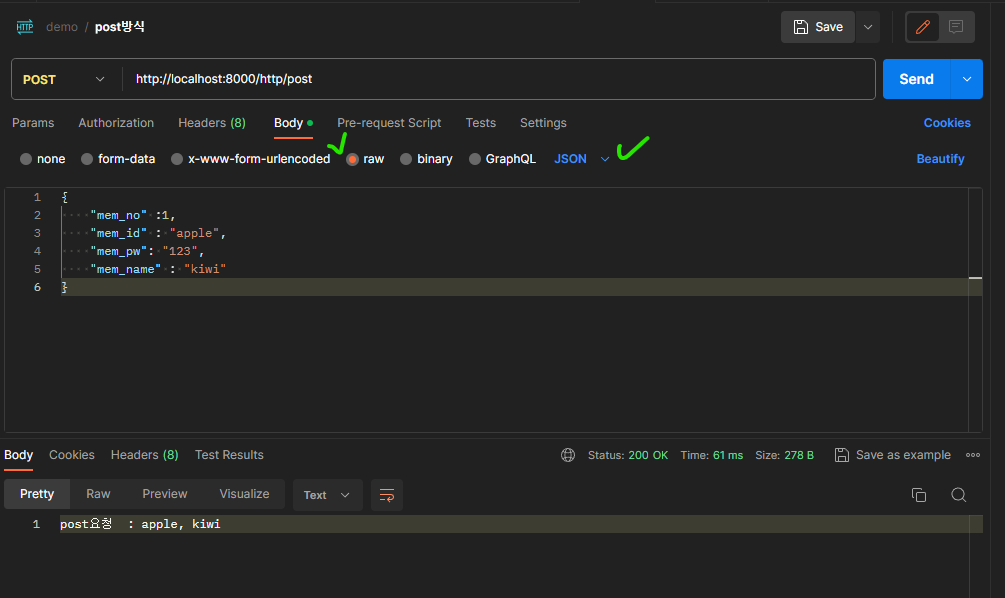Open the response Headers (8) tab
1005x598 pixels.
(144, 455)
